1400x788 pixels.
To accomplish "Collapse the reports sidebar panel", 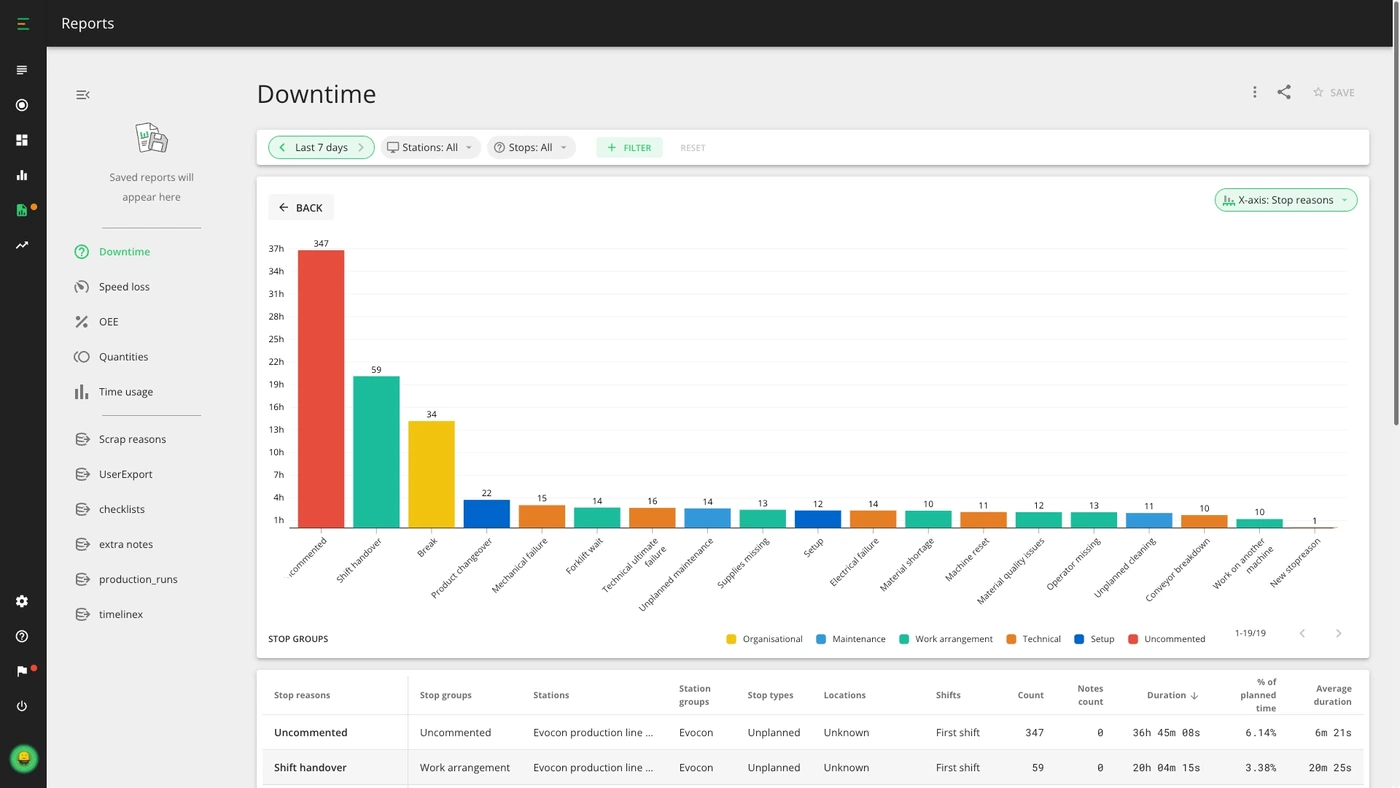I will tap(83, 95).
